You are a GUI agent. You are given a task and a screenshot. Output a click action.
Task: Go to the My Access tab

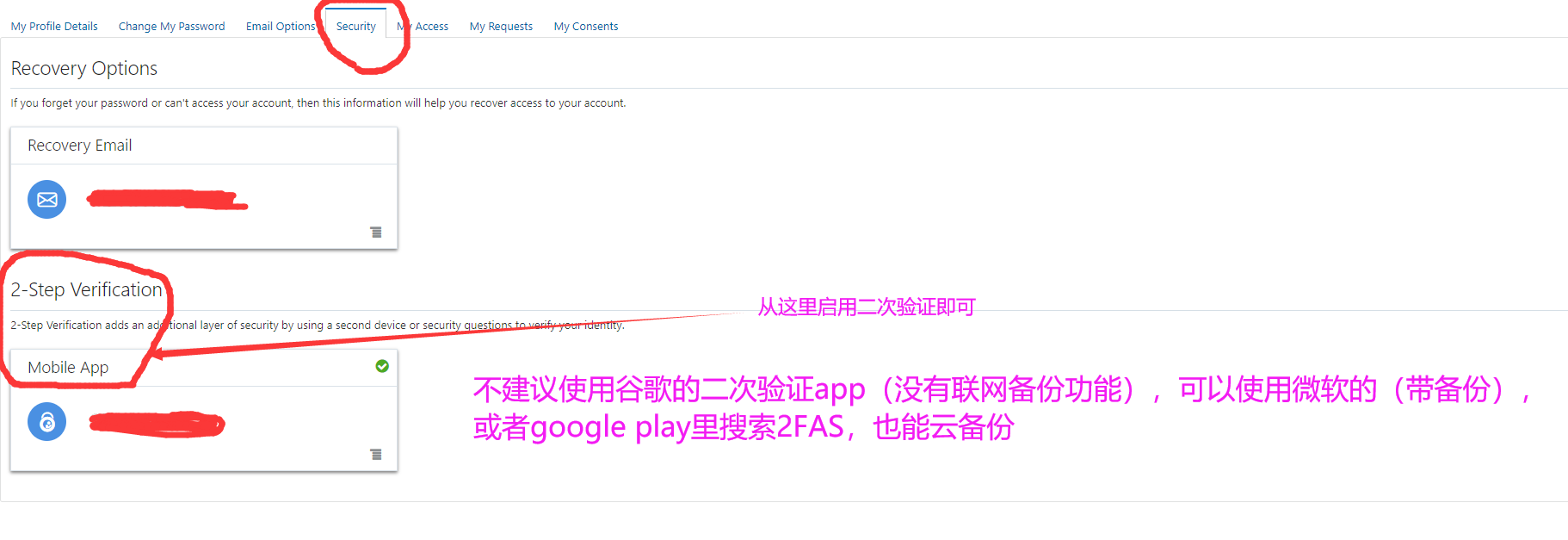[x=423, y=27]
